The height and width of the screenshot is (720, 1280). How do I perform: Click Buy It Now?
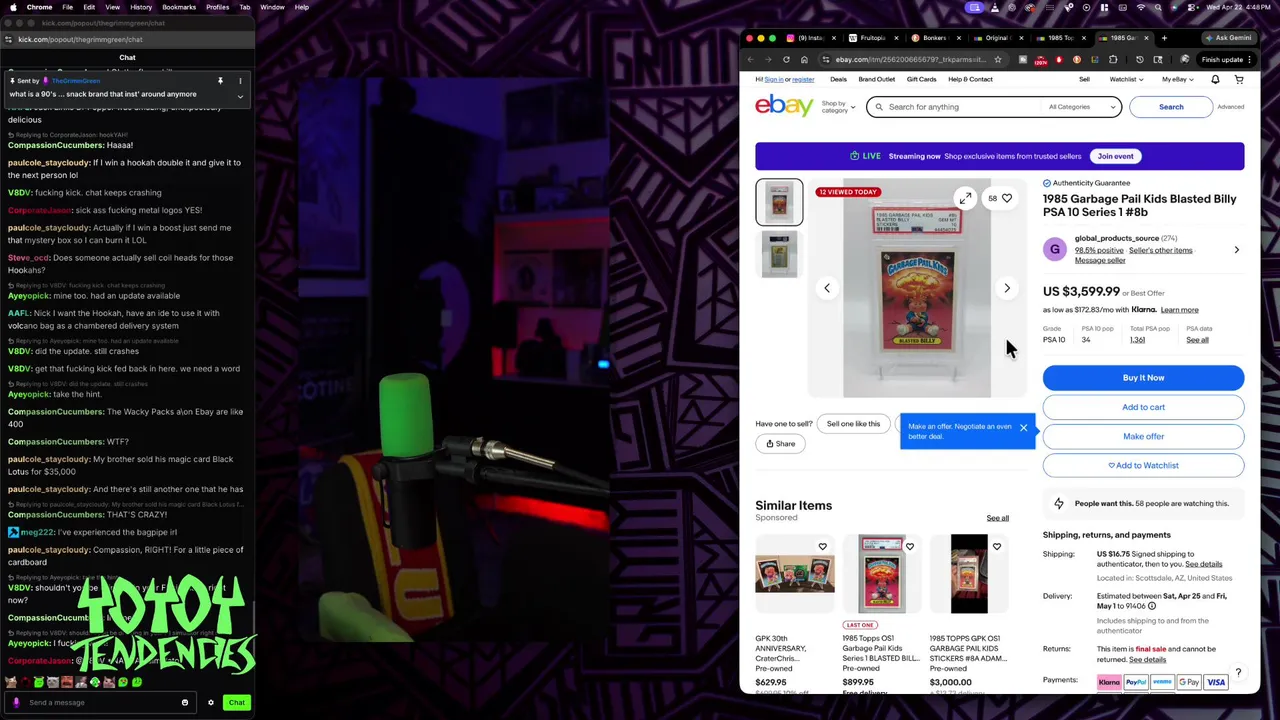(1143, 378)
